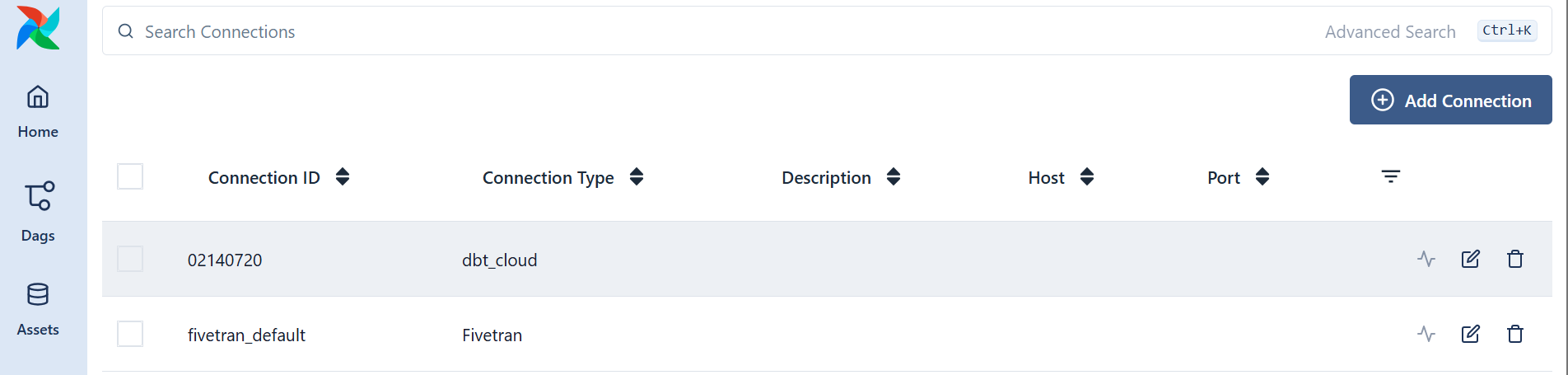Sort by Connection Type column
This screenshot has width=1568, height=375.
point(636,177)
